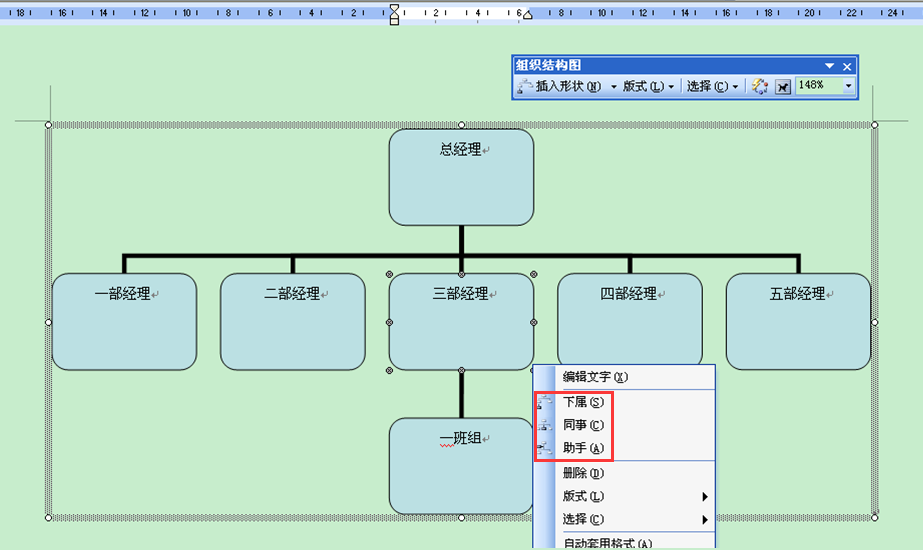Select the 一部经理 shape
The height and width of the screenshot is (550, 923).
124,322
